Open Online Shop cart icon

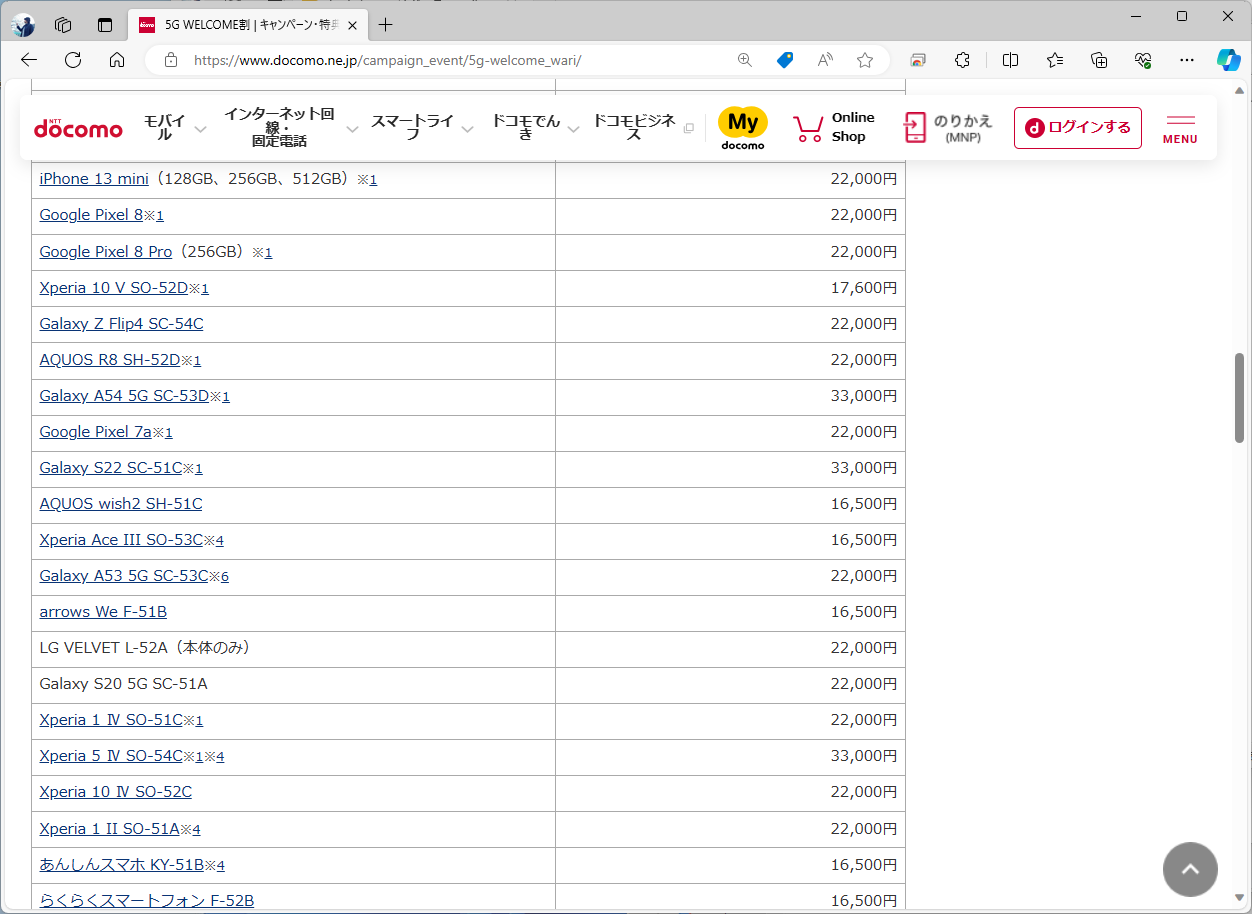point(809,128)
